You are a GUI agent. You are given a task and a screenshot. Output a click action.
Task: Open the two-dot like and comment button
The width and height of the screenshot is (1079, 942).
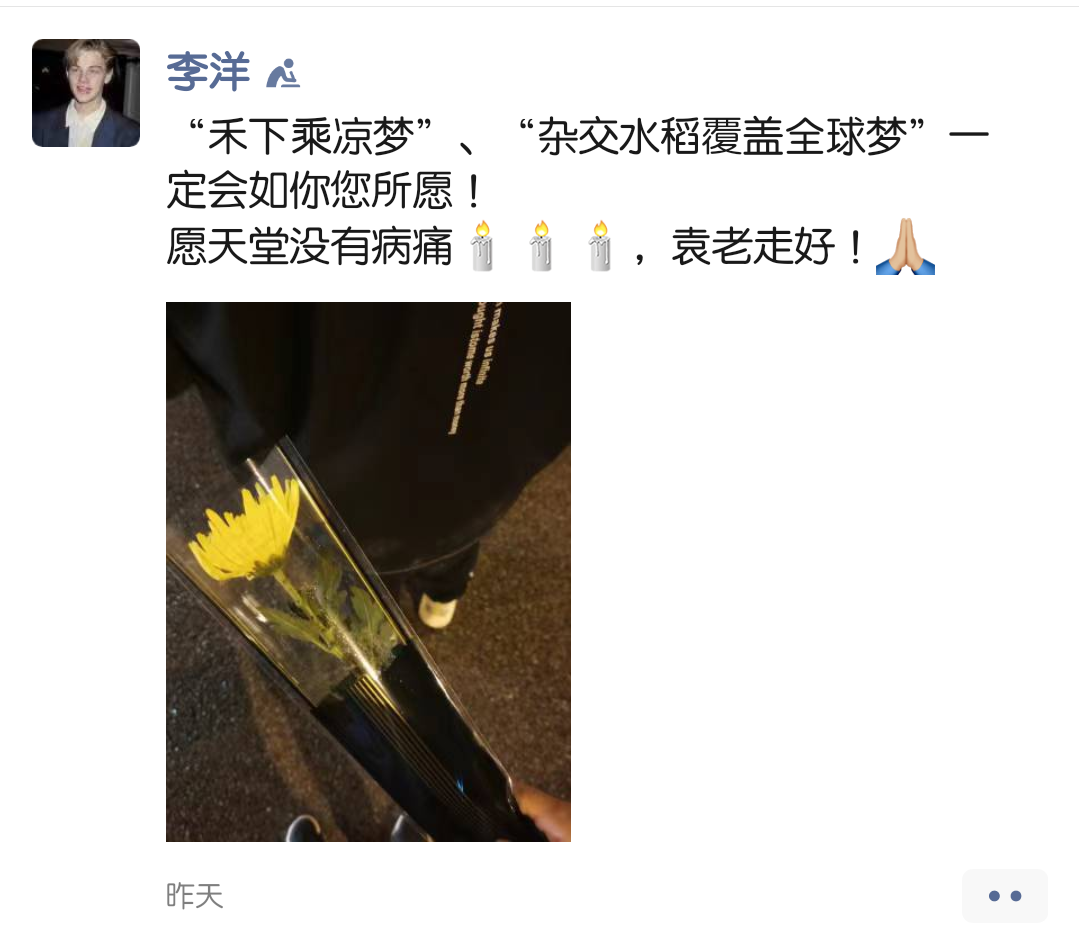1005,896
